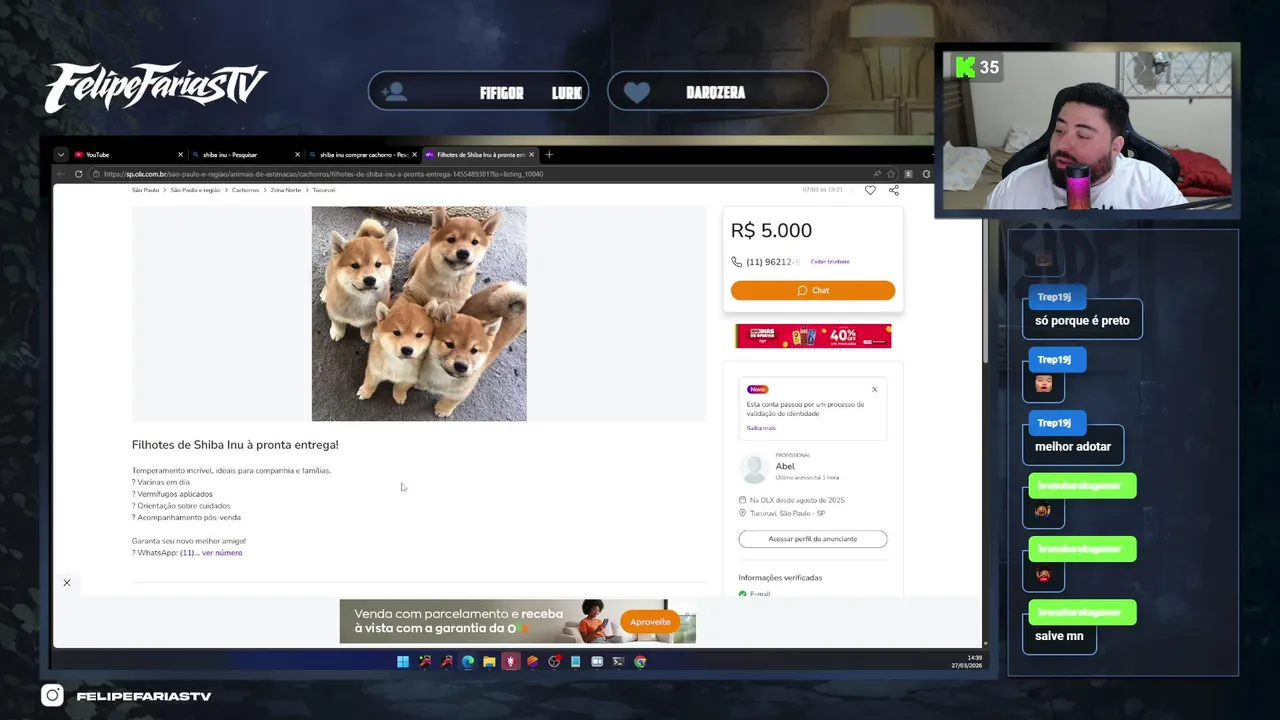
Task: Close the 'Filhotes de Shiba Inu' tab
Action: pos(532,155)
